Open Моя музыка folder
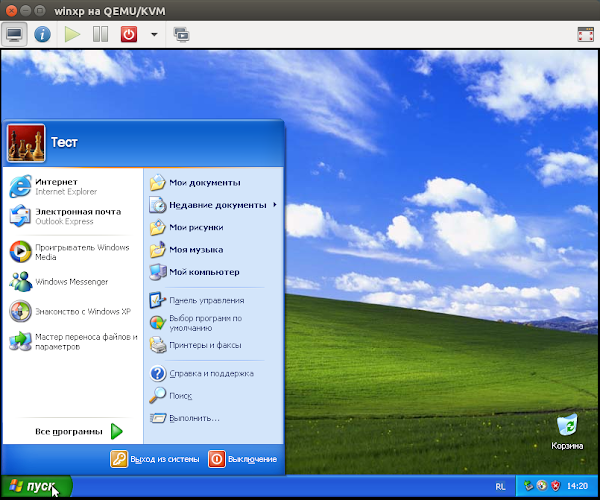Image resolution: width=600 pixels, height=500 pixels. click(x=214, y=249)
